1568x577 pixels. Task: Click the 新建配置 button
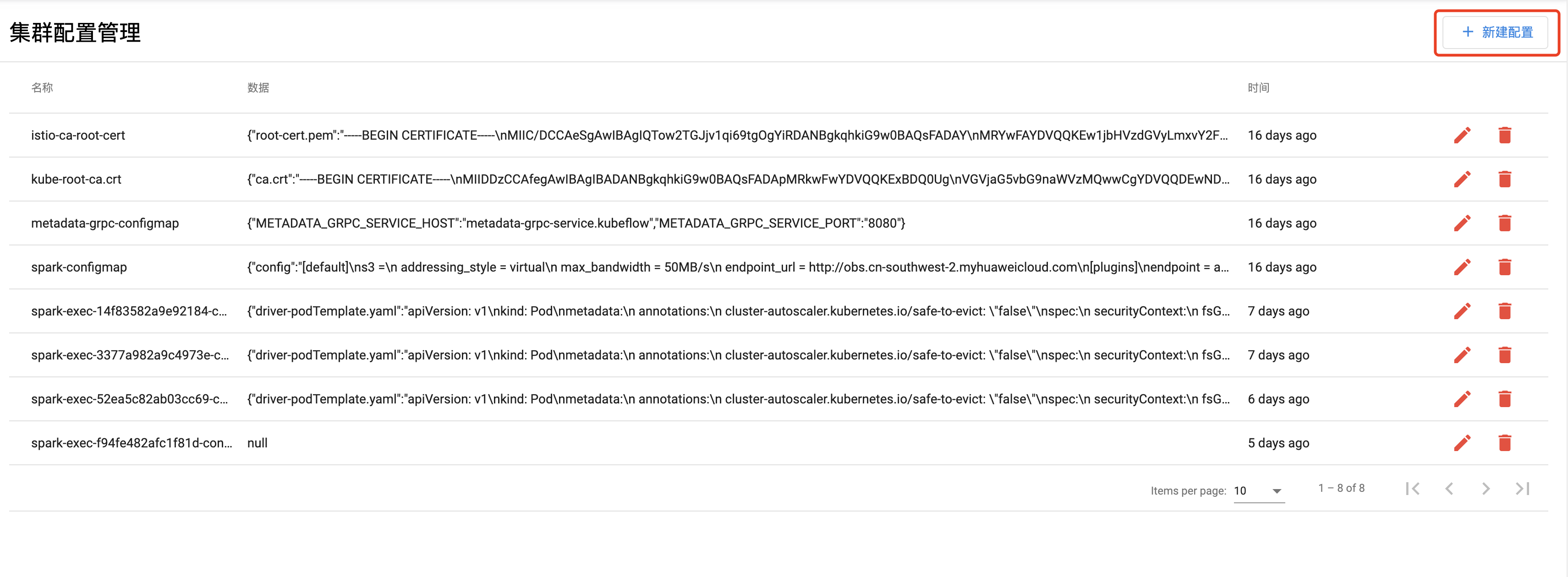[1497, 32]
